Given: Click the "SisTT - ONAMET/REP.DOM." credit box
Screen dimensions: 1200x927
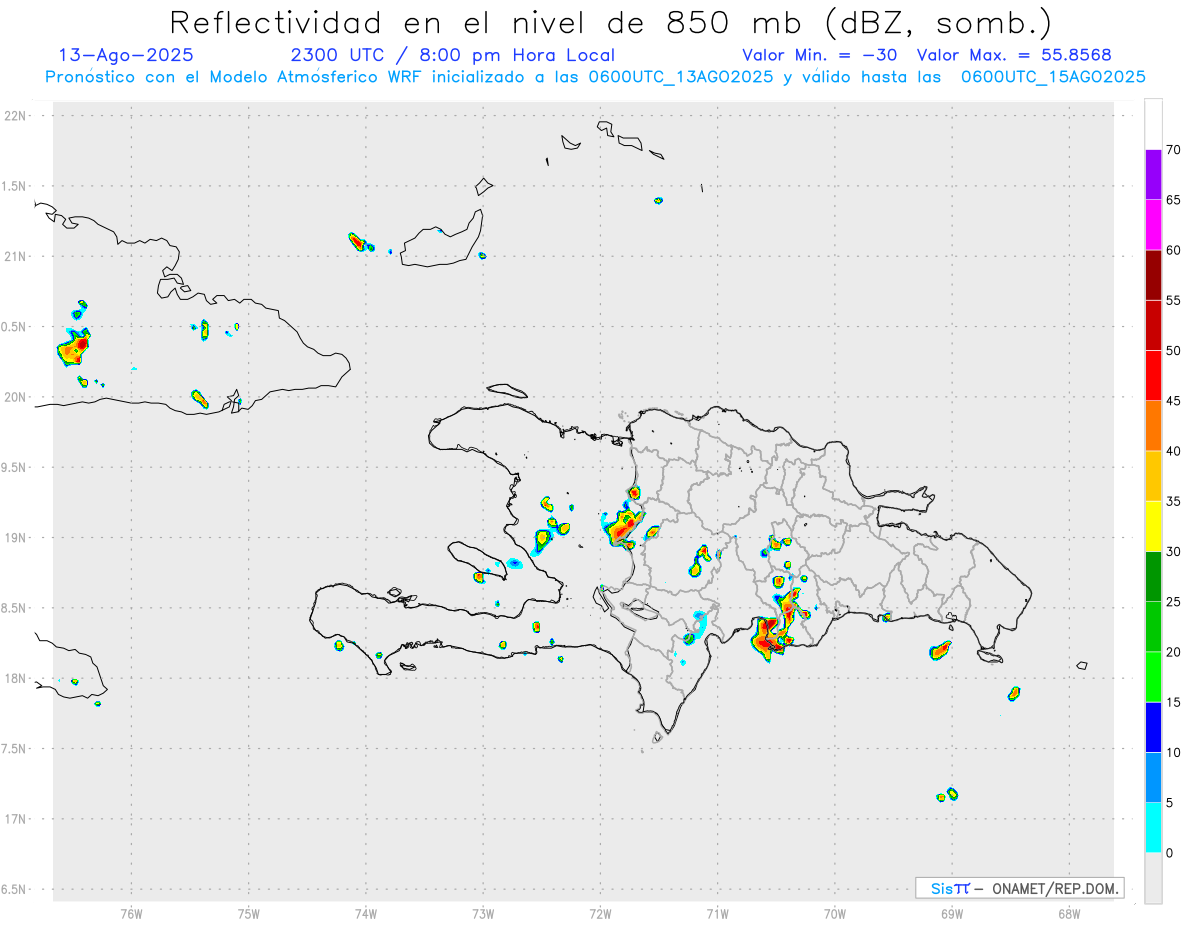Looking at the screenshot, I should coord(1019,888).
